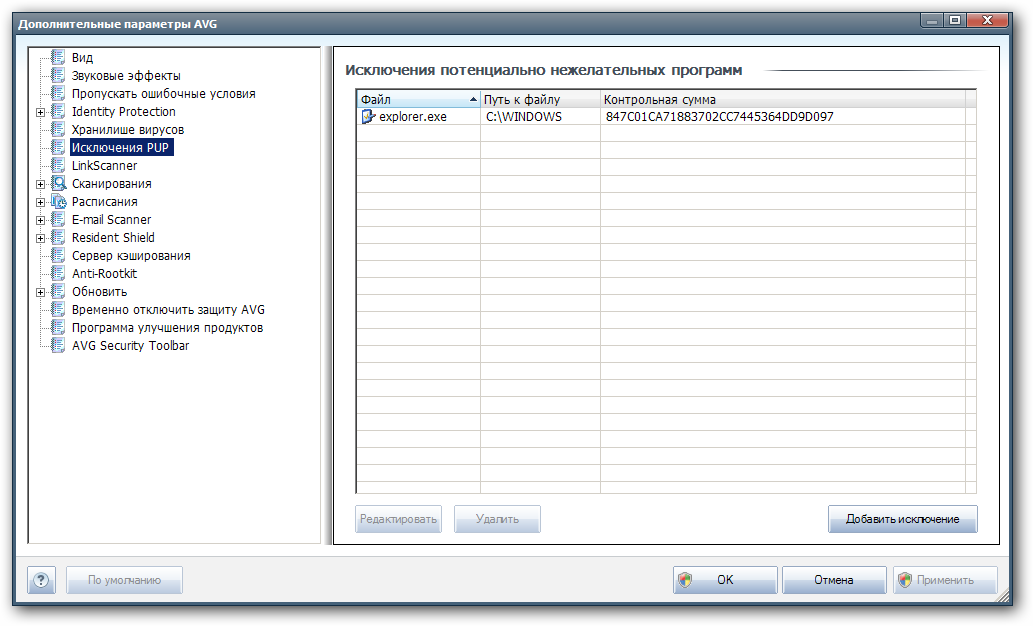The image size is (1033, 626).
Task: Open Расписания settings
Action: (105, 201)
